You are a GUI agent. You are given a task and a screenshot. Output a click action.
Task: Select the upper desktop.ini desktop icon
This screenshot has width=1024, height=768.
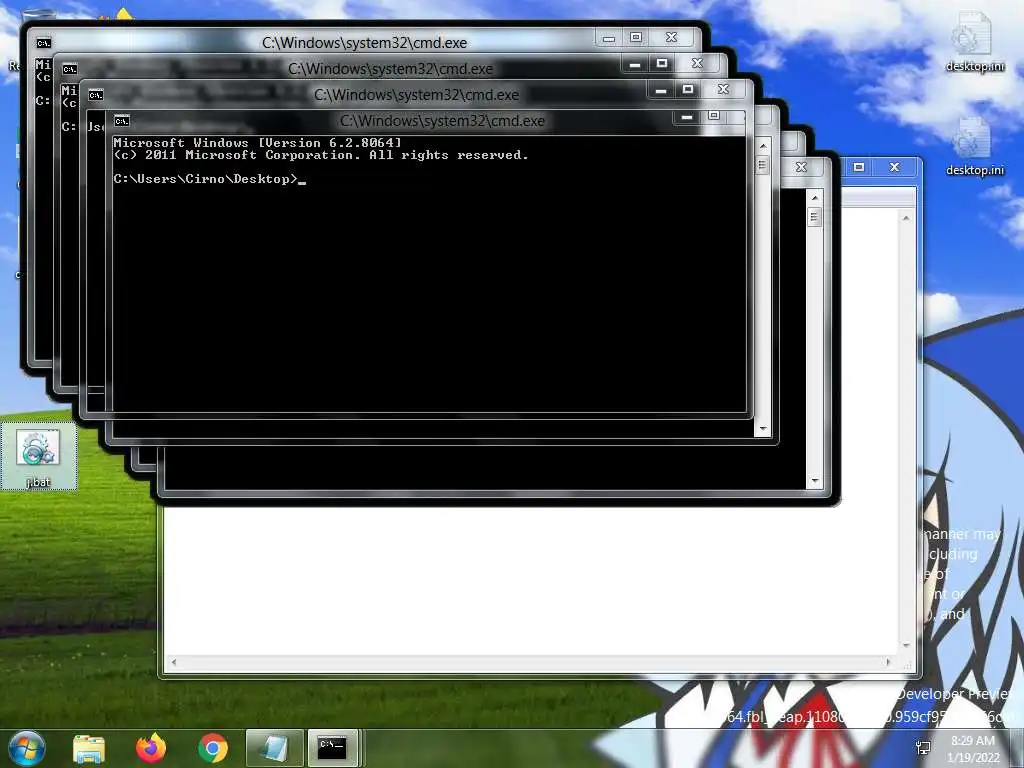pos(974,42)
